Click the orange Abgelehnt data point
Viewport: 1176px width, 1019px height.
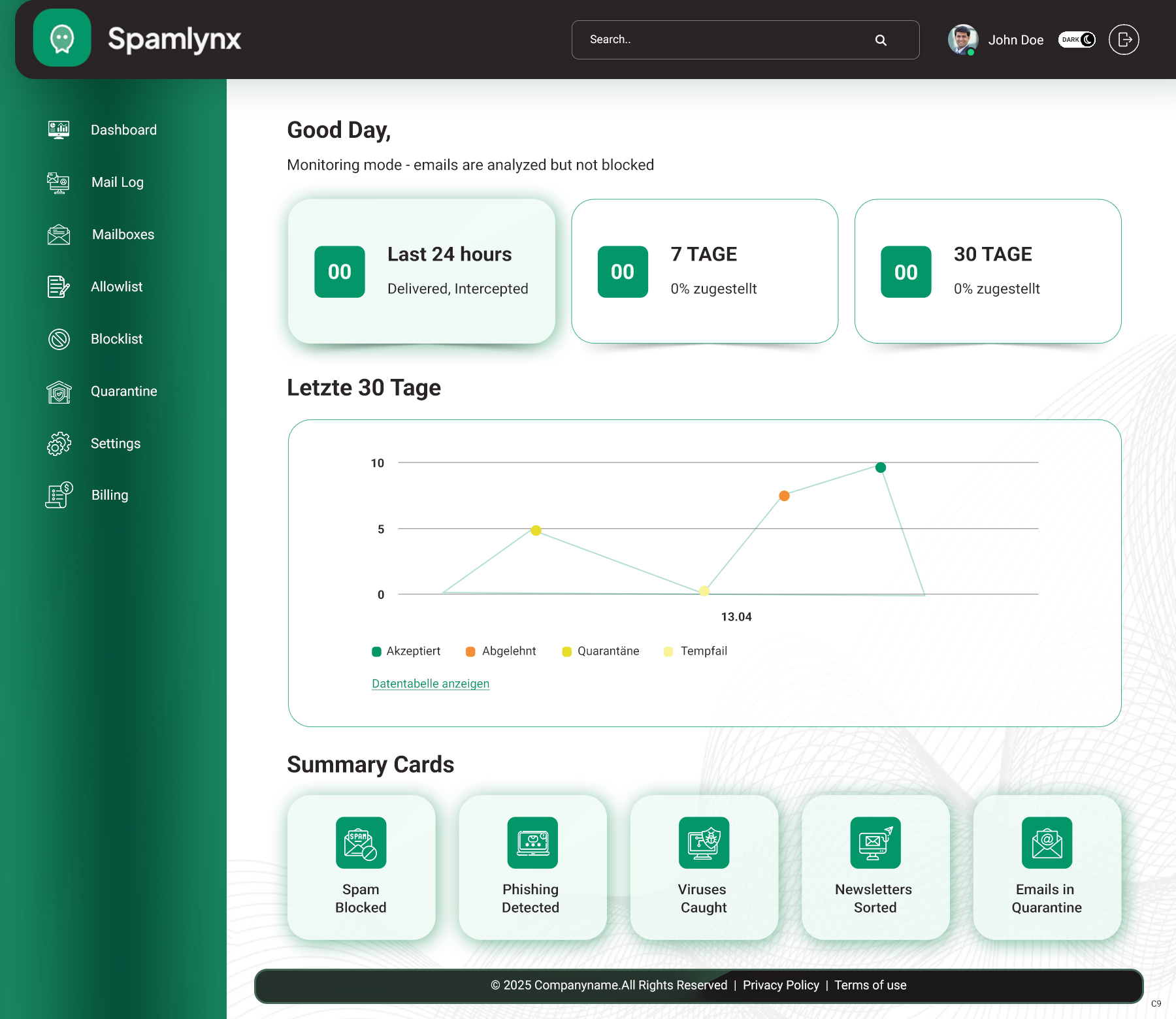pyautogui.click(x=784, y=496)
